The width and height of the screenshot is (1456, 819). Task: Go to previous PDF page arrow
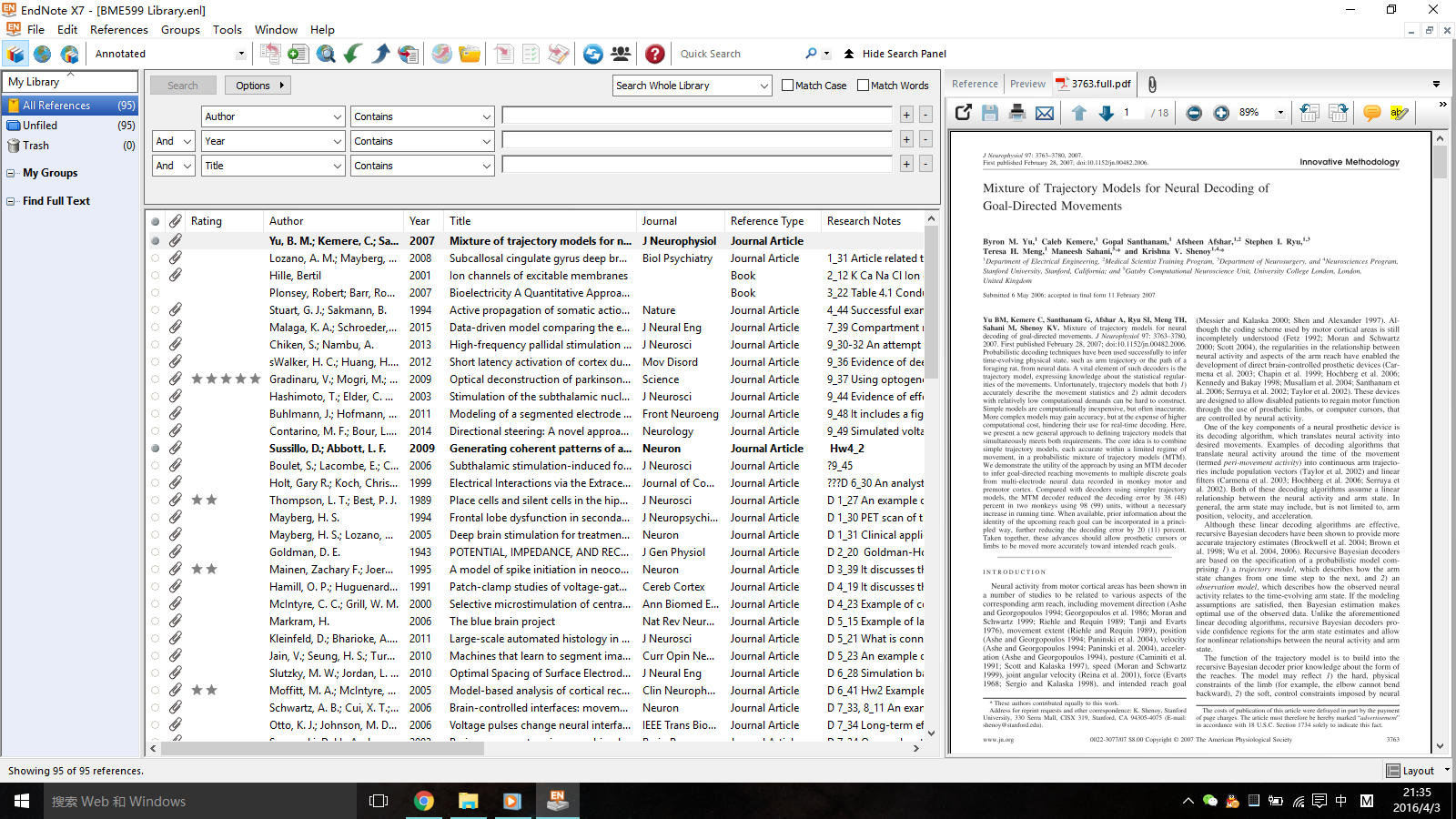1079,113
